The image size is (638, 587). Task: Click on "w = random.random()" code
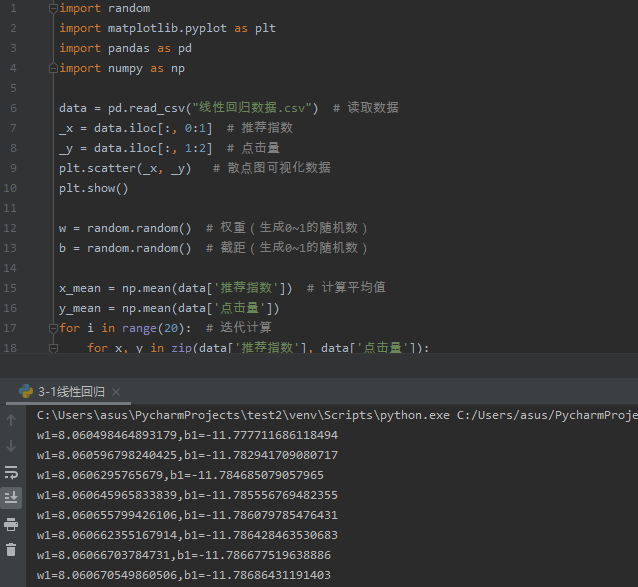(125, 228)
